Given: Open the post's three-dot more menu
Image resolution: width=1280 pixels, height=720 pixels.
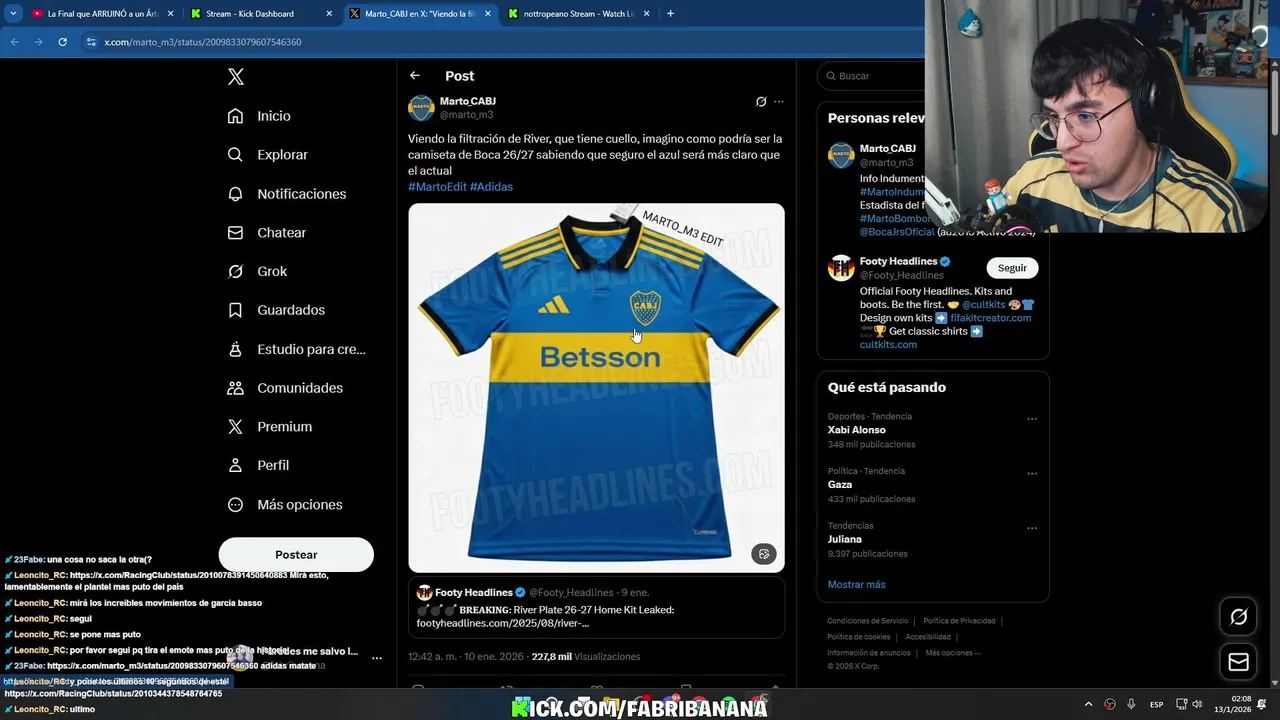Looking at the screenshot, I should 779,102.
